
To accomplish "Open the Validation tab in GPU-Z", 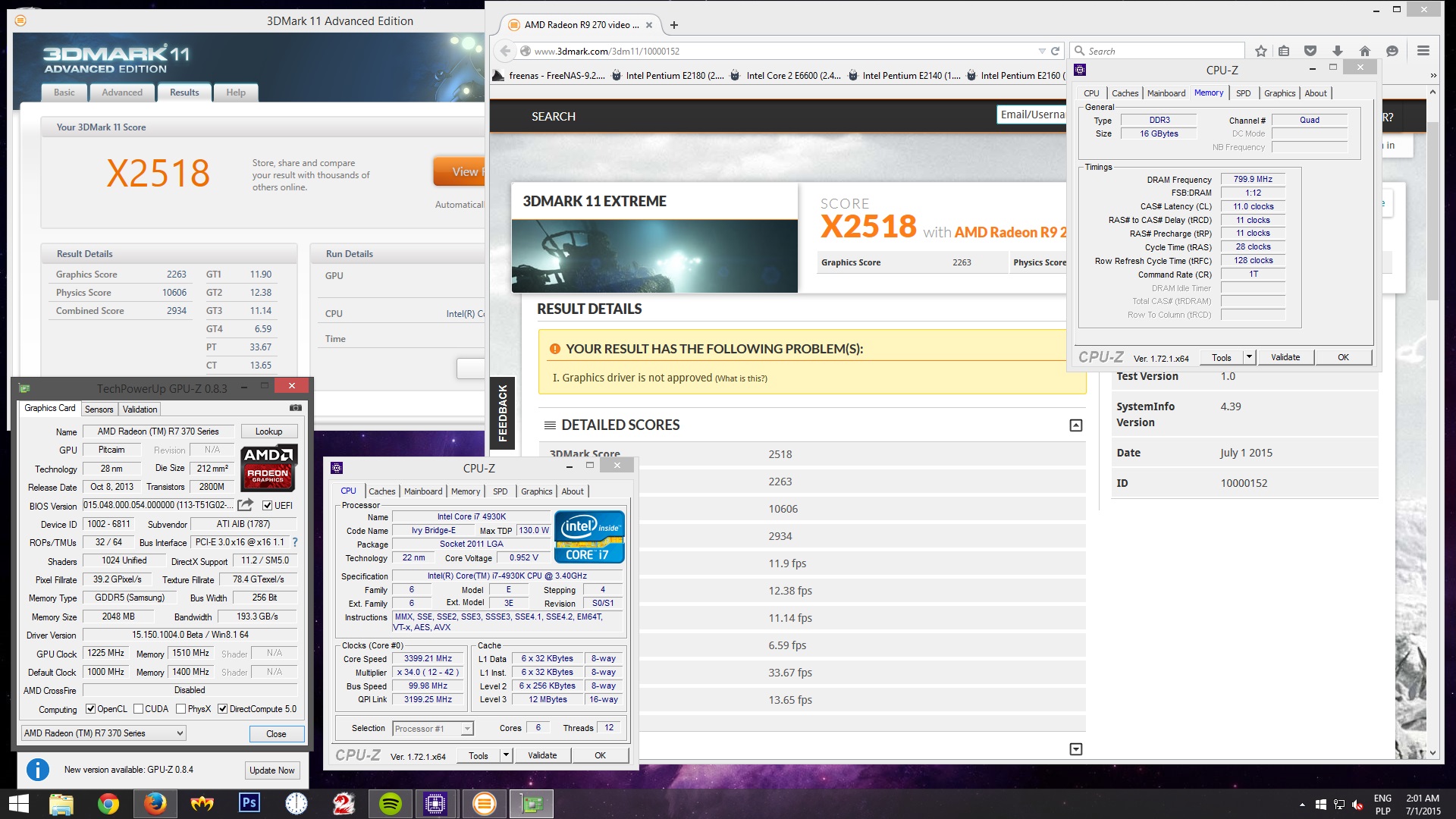I will click(140, 409).
